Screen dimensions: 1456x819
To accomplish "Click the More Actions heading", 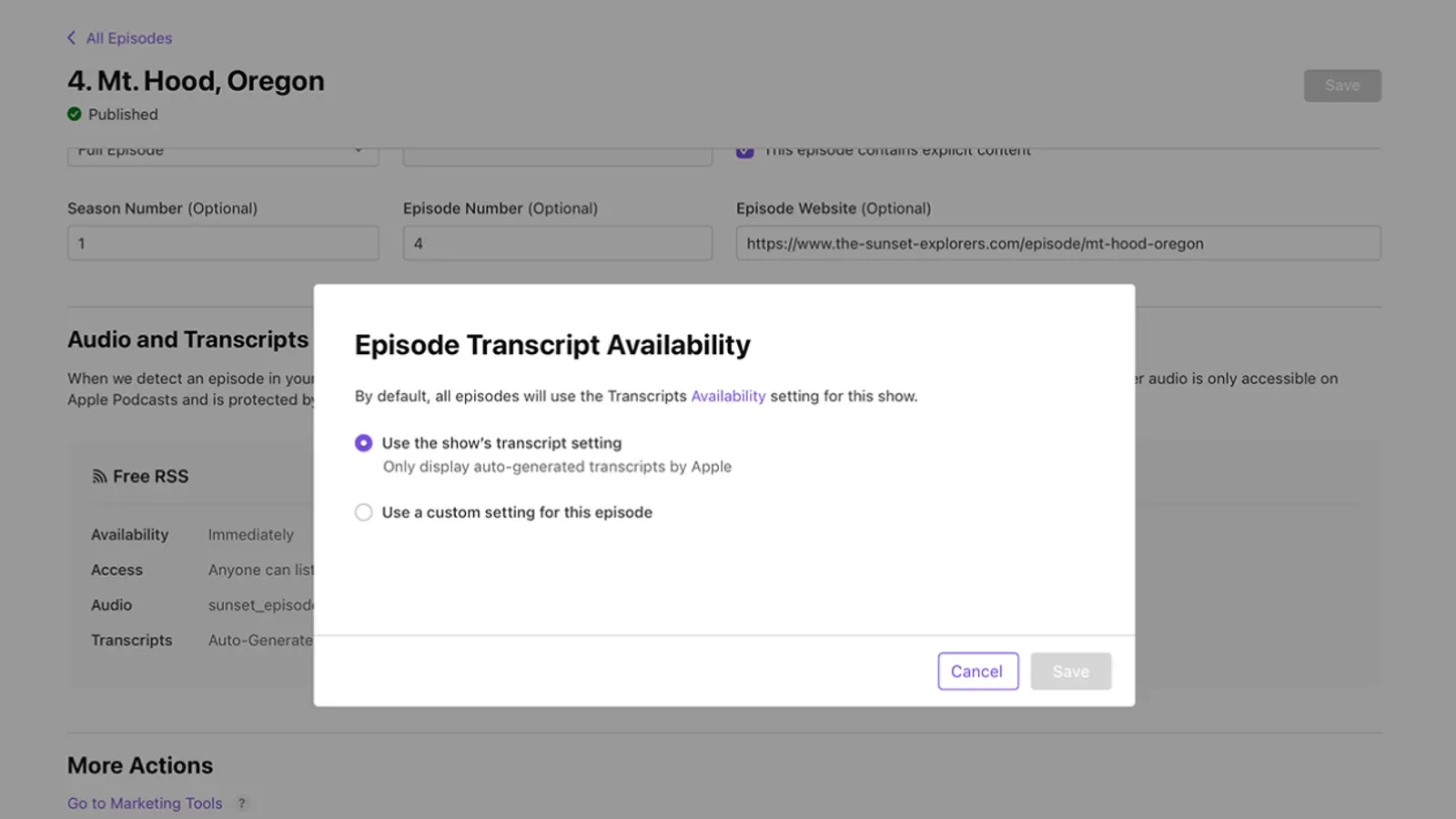I will click(x=140, y=765).
